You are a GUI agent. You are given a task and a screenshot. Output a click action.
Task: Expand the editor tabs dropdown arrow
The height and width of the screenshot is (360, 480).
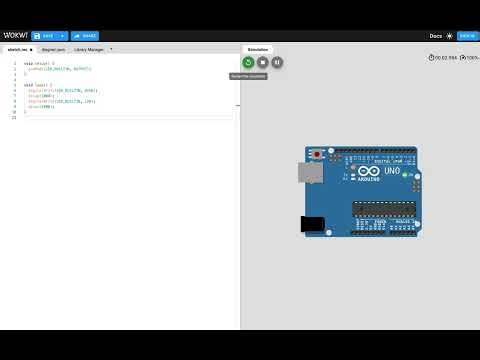(x=111, y=49)
